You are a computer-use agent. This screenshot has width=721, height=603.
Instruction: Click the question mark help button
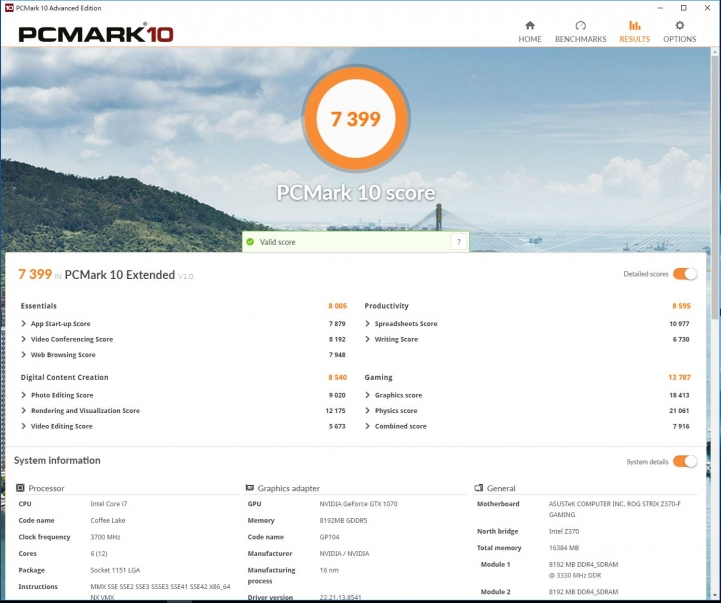(458, 241)
